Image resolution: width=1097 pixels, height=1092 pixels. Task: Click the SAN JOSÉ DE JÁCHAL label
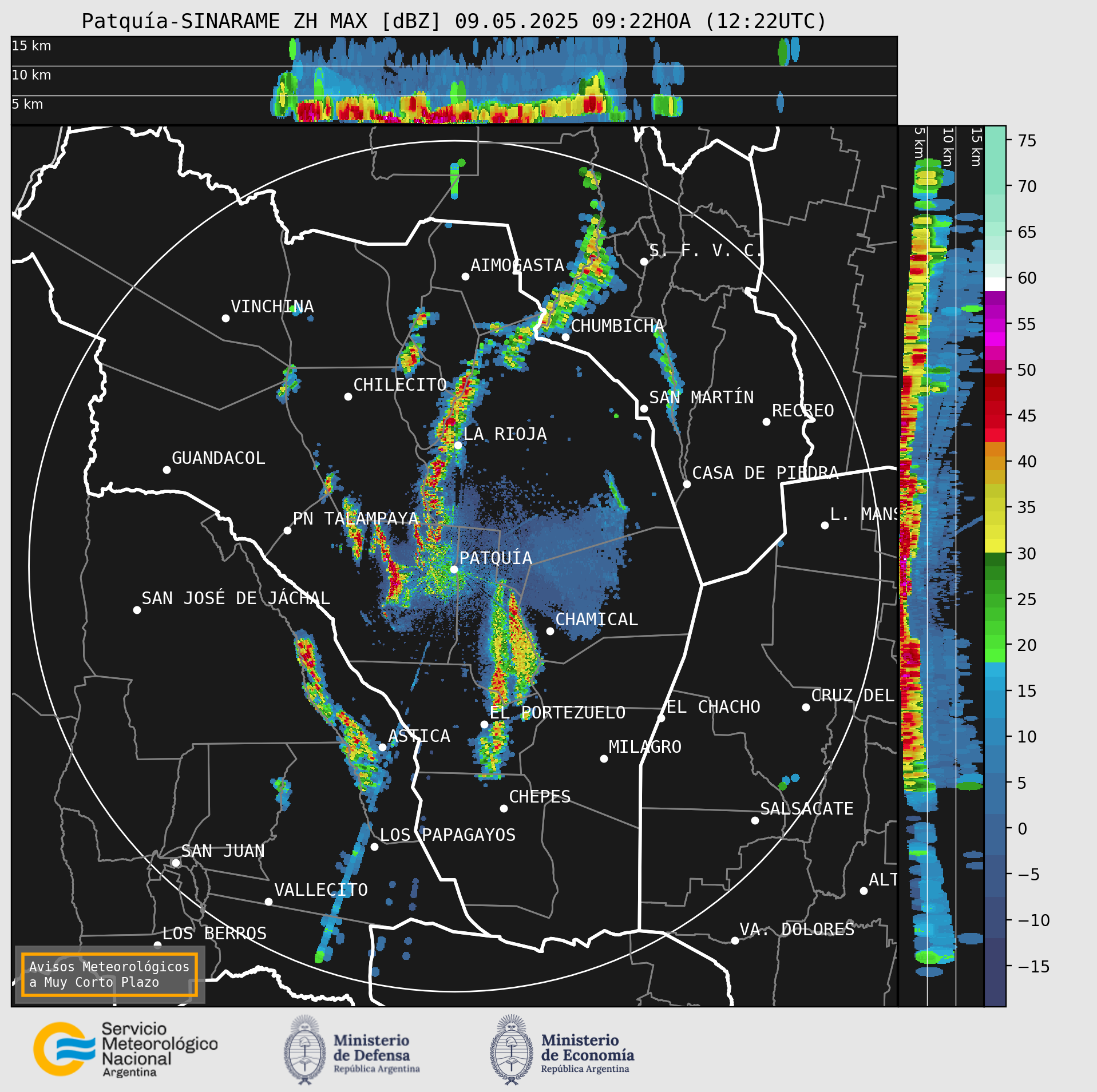236,598
